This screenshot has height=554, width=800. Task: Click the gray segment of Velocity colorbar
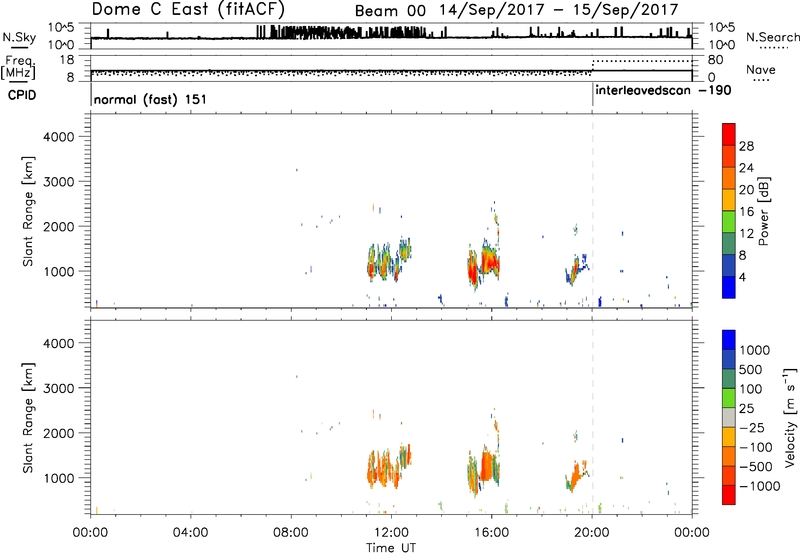pos(729,418)
